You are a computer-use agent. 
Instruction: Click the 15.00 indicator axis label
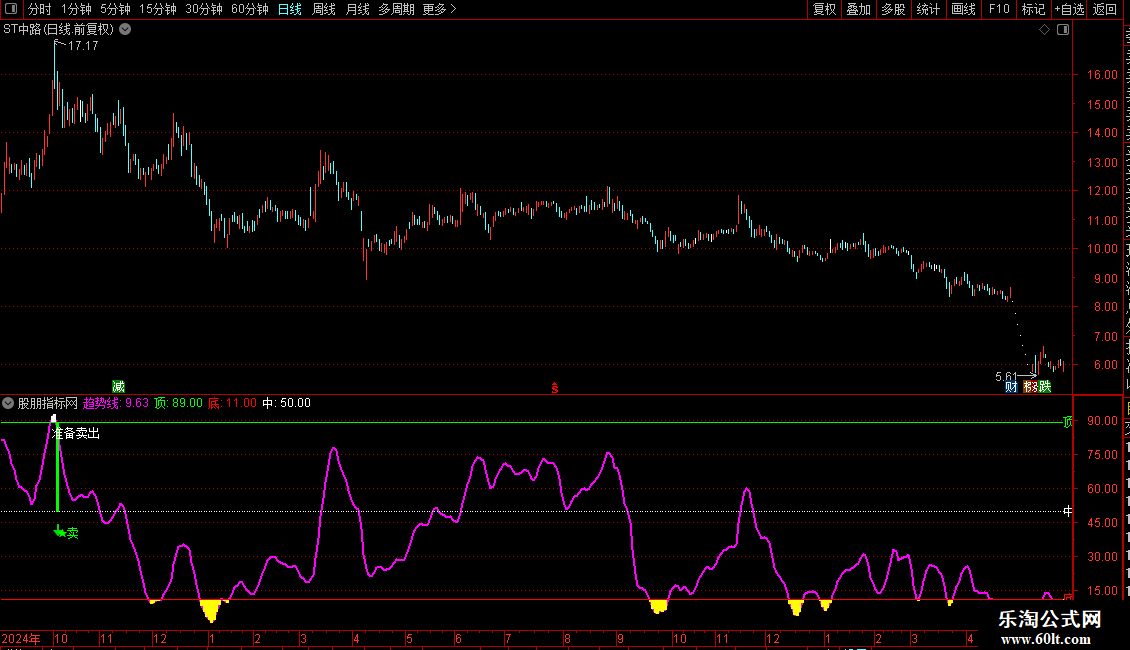[x=1102, y=590]
